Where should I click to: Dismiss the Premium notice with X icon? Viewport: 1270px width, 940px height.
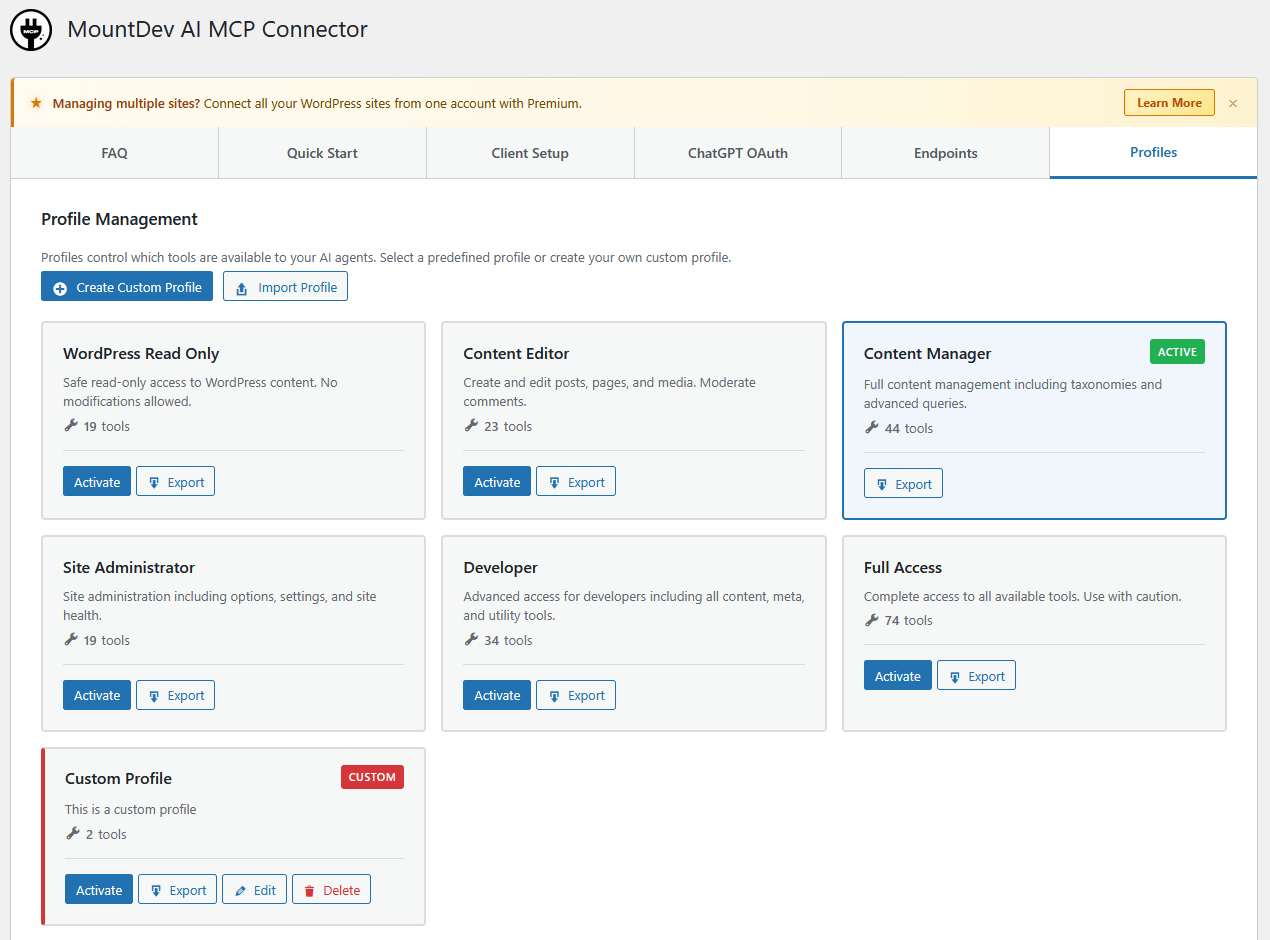coord(1233,103)
